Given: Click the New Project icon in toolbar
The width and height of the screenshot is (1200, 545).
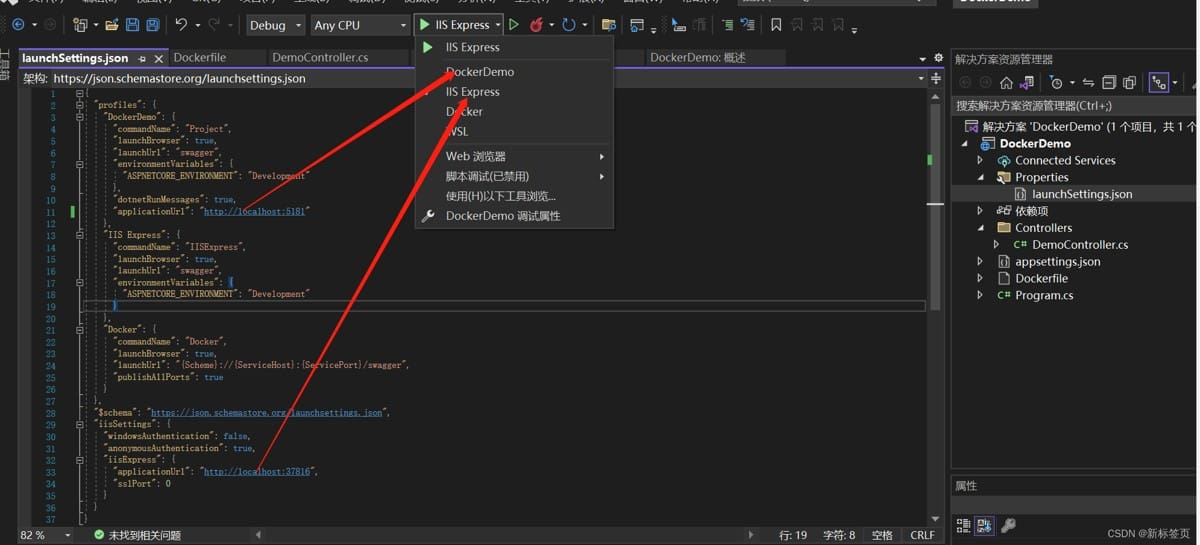Looking at the screenshot, I should pos(80,24).
